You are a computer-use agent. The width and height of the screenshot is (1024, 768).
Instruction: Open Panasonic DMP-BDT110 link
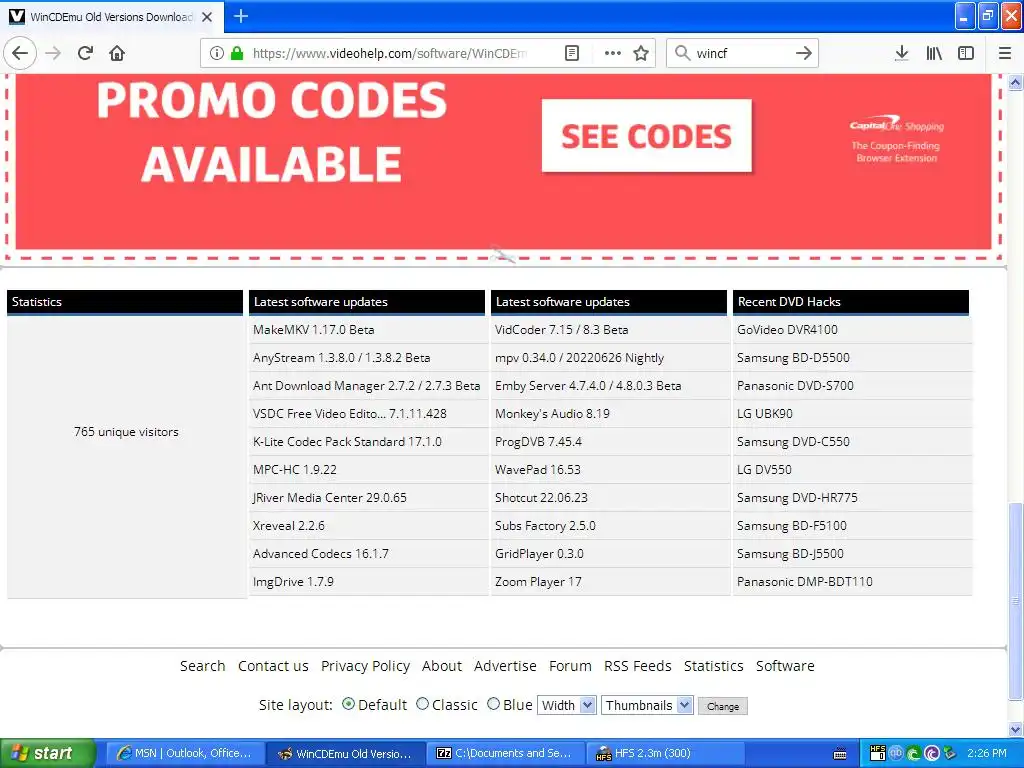point(805,582)
